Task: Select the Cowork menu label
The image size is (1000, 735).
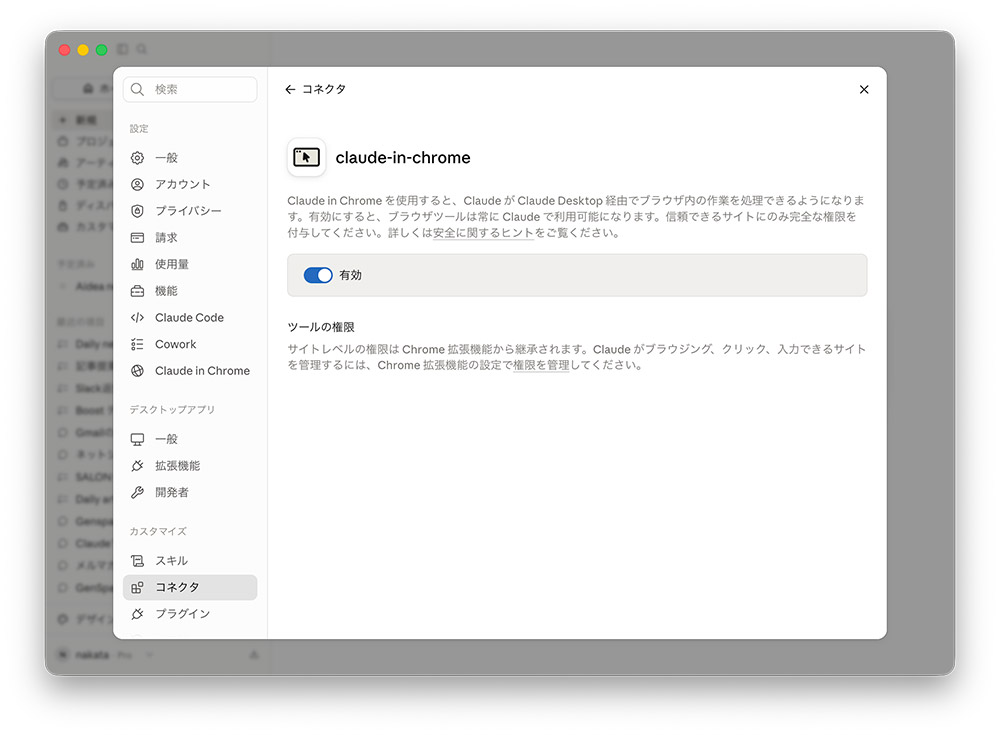Action: [175, 344]
